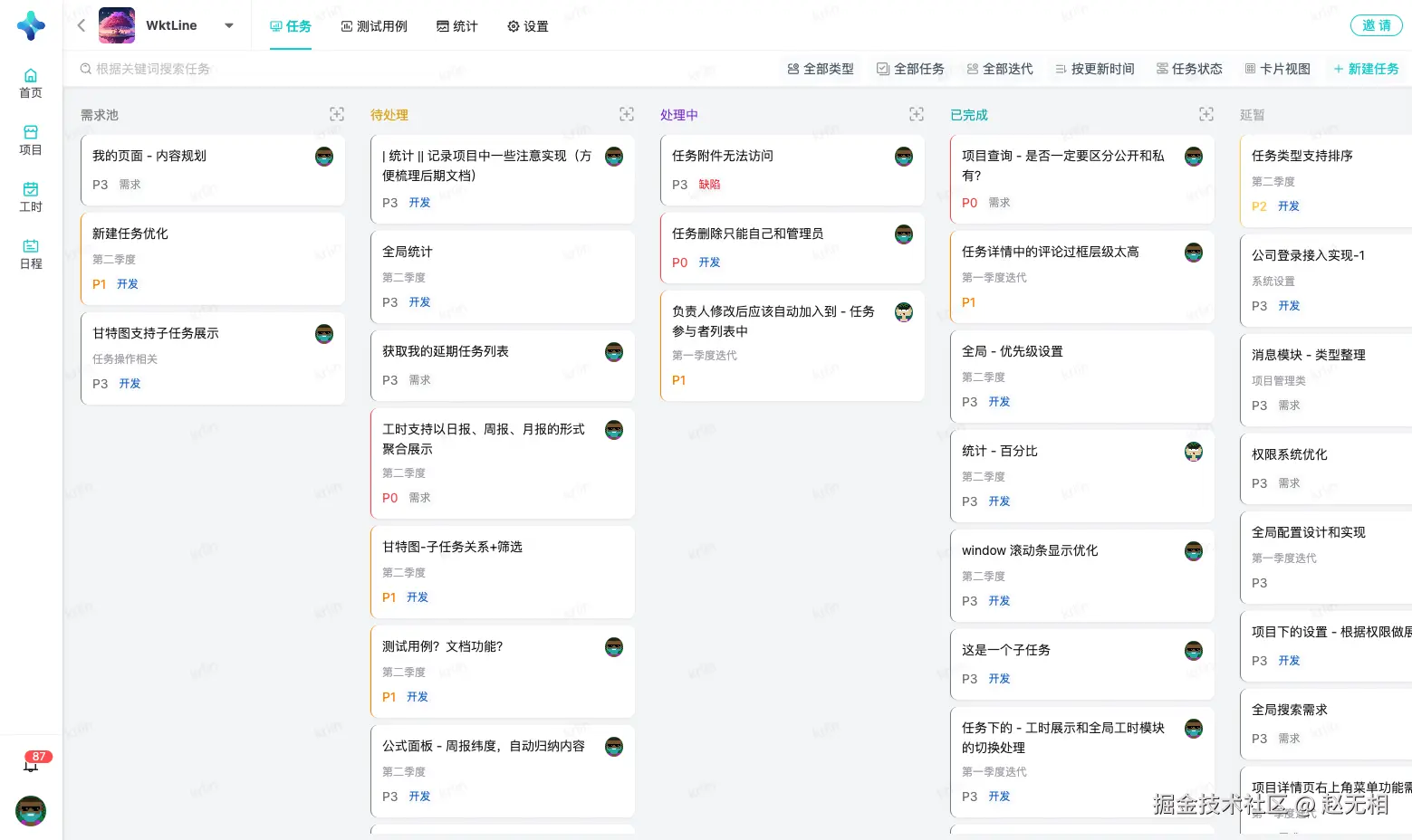Click the add-task icon in 处理中 column header
The image size is (1412, 840).
click(917, 114)
